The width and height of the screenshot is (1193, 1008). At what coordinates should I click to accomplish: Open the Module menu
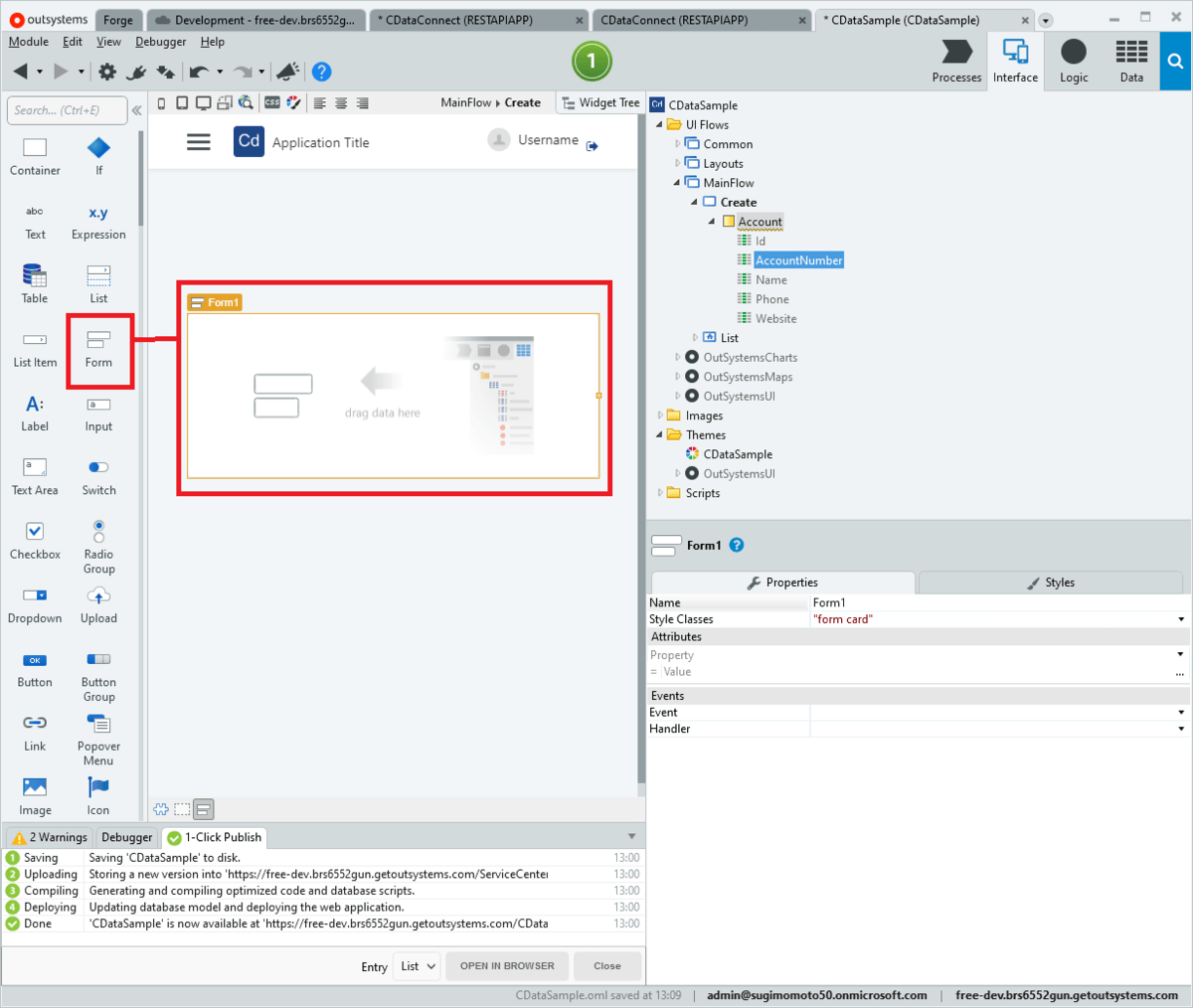[x=28, y=42]
